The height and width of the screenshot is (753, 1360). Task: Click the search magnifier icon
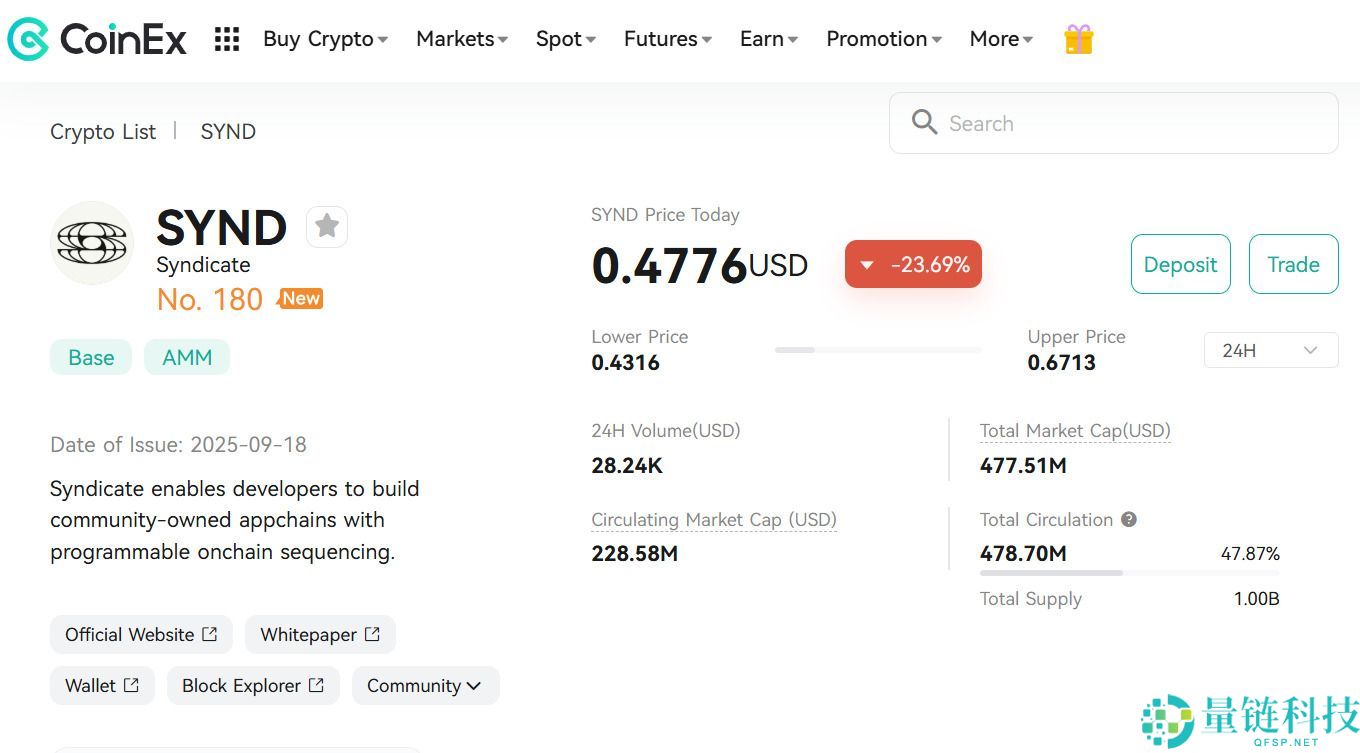point(924,123)
